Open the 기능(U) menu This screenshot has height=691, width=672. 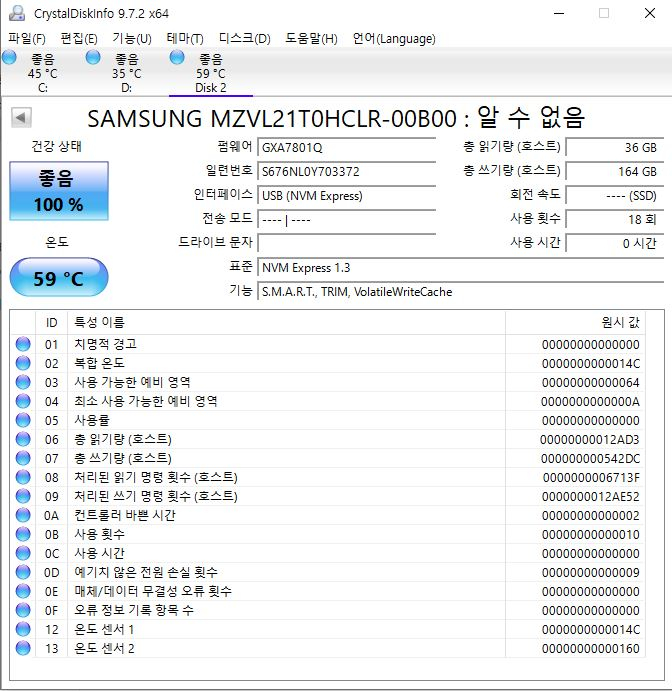coord(132,39)
